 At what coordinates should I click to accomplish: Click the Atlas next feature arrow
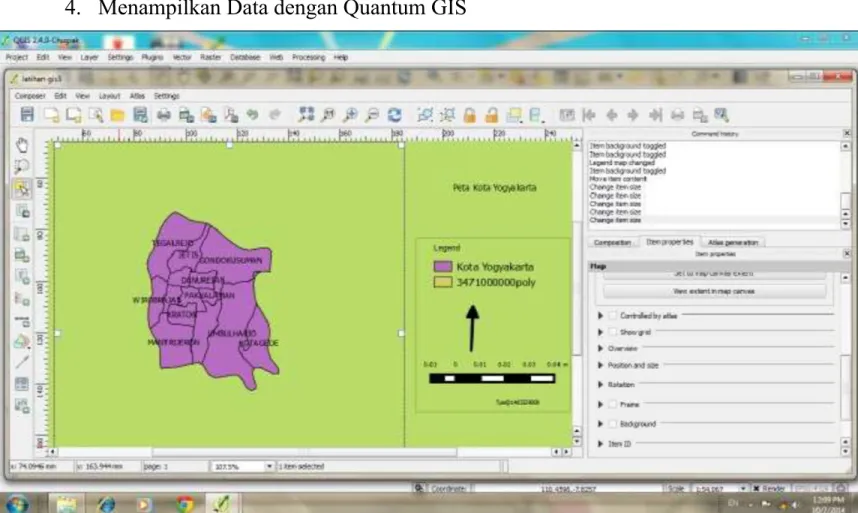[634, 115]
